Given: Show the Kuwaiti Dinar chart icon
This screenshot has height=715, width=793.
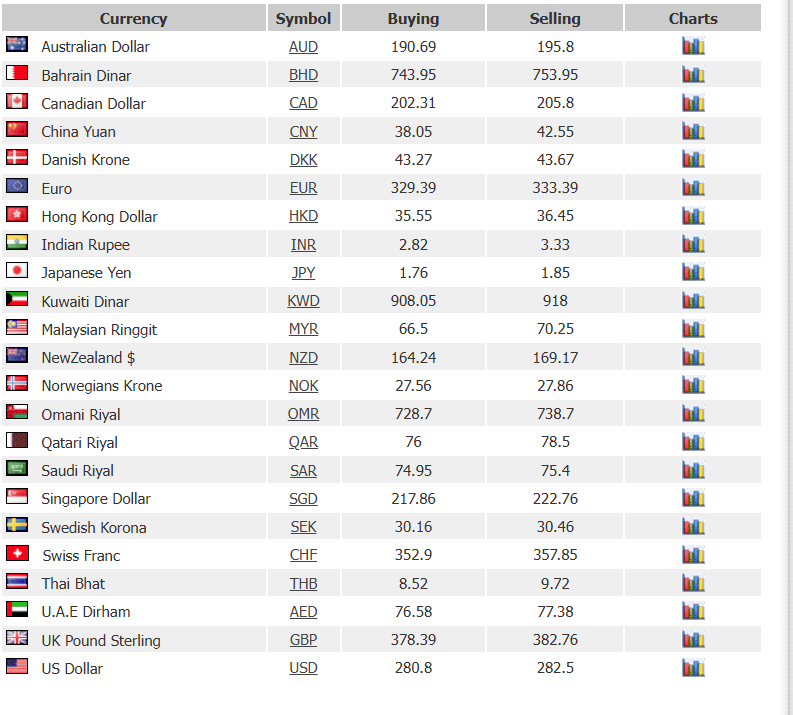Looking at the screenshot, I should pyautogui.click(x=693, y=301).
